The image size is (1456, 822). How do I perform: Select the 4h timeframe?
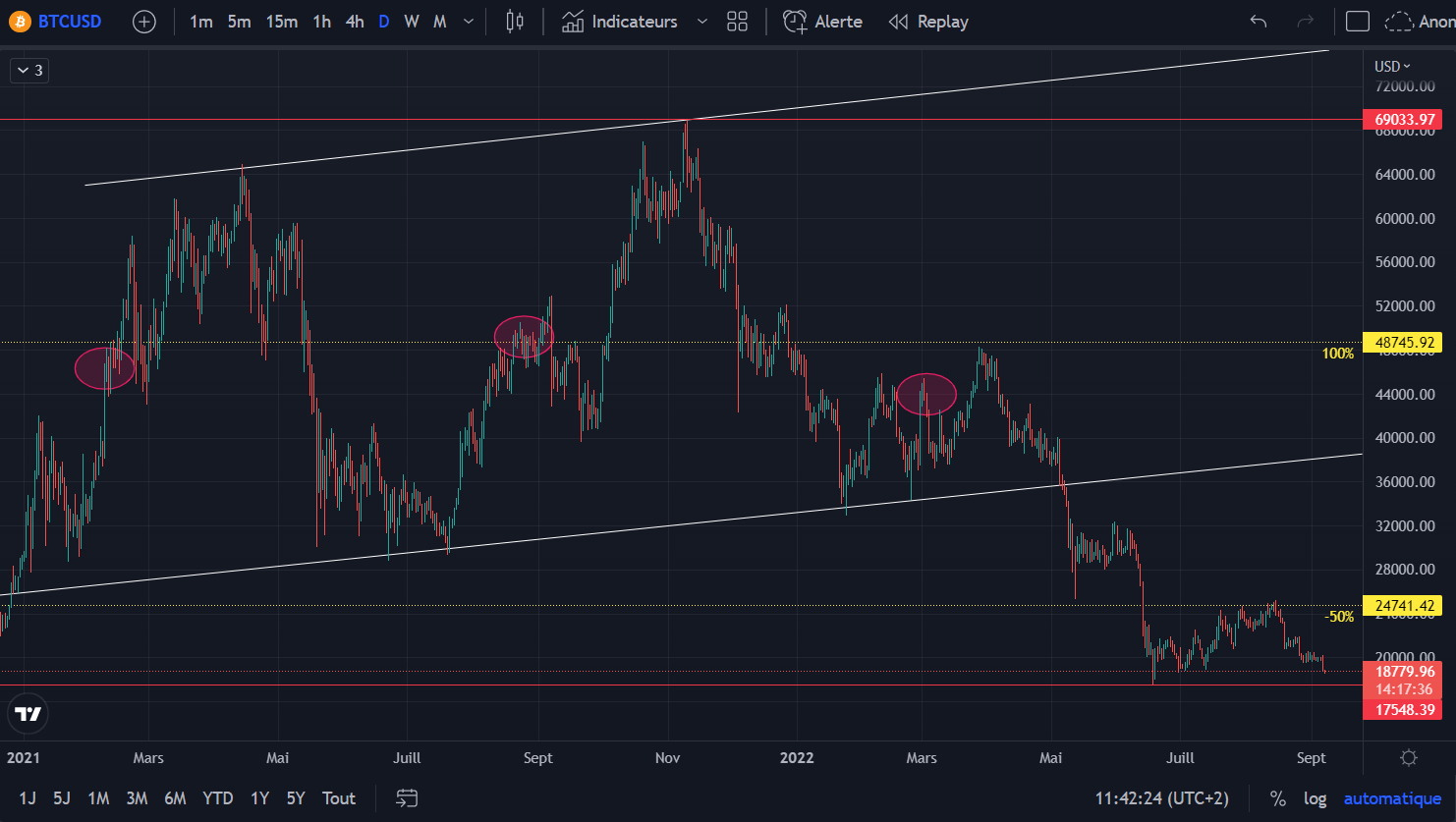(355, 22)
